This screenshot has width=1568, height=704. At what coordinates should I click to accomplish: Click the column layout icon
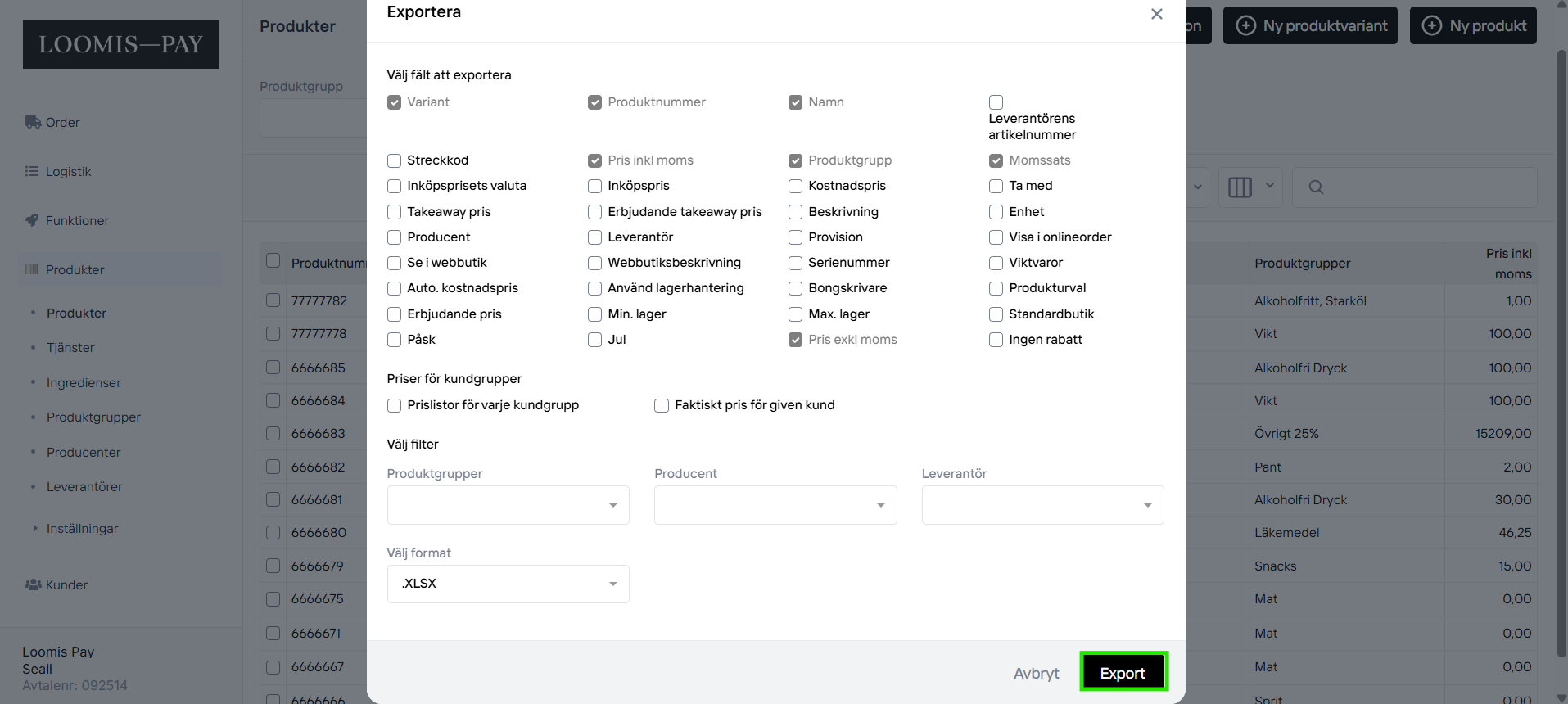point(1240,187)
